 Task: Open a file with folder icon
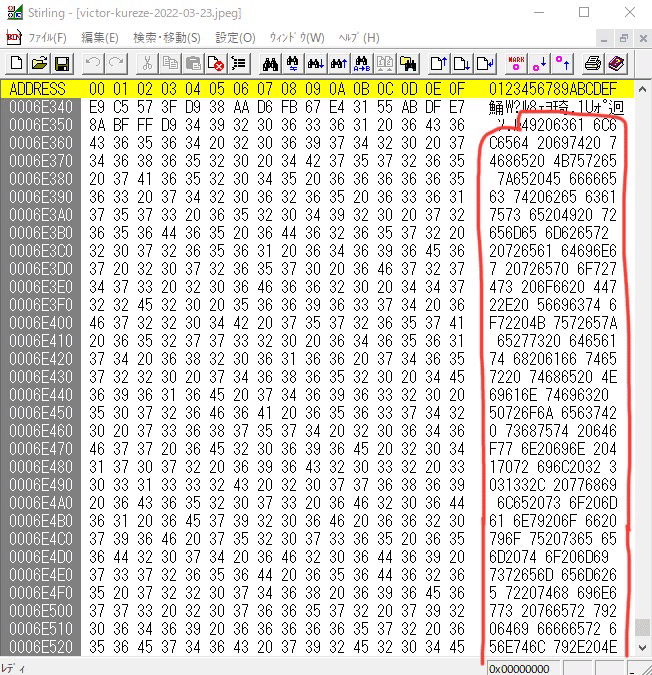tap(40, 64)
